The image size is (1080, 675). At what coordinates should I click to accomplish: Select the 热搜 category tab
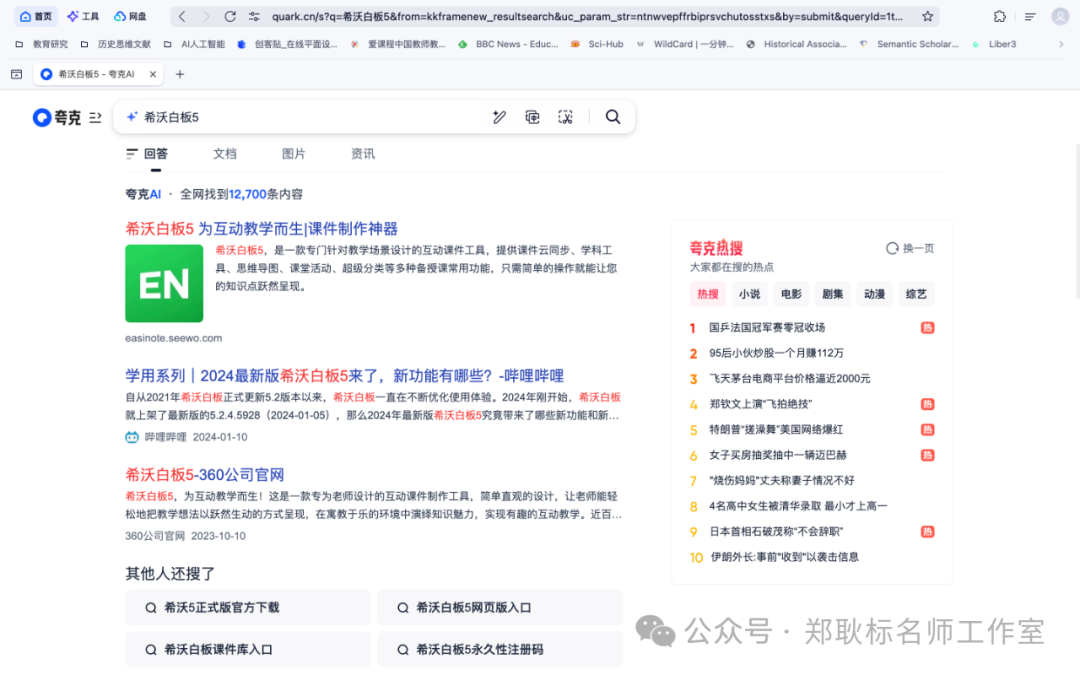click(707, 294)
